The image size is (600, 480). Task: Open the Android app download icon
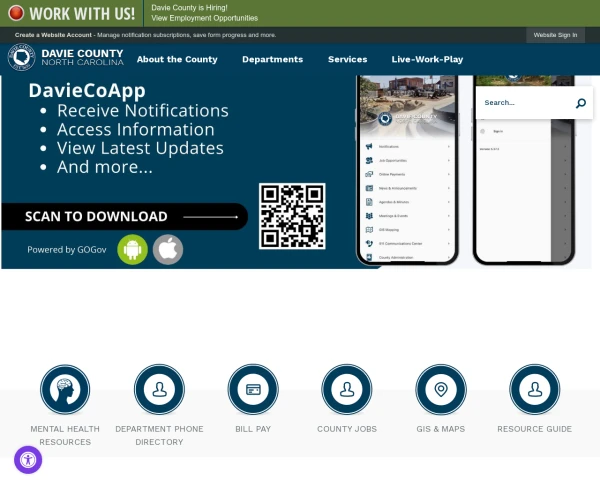point(132,250)
